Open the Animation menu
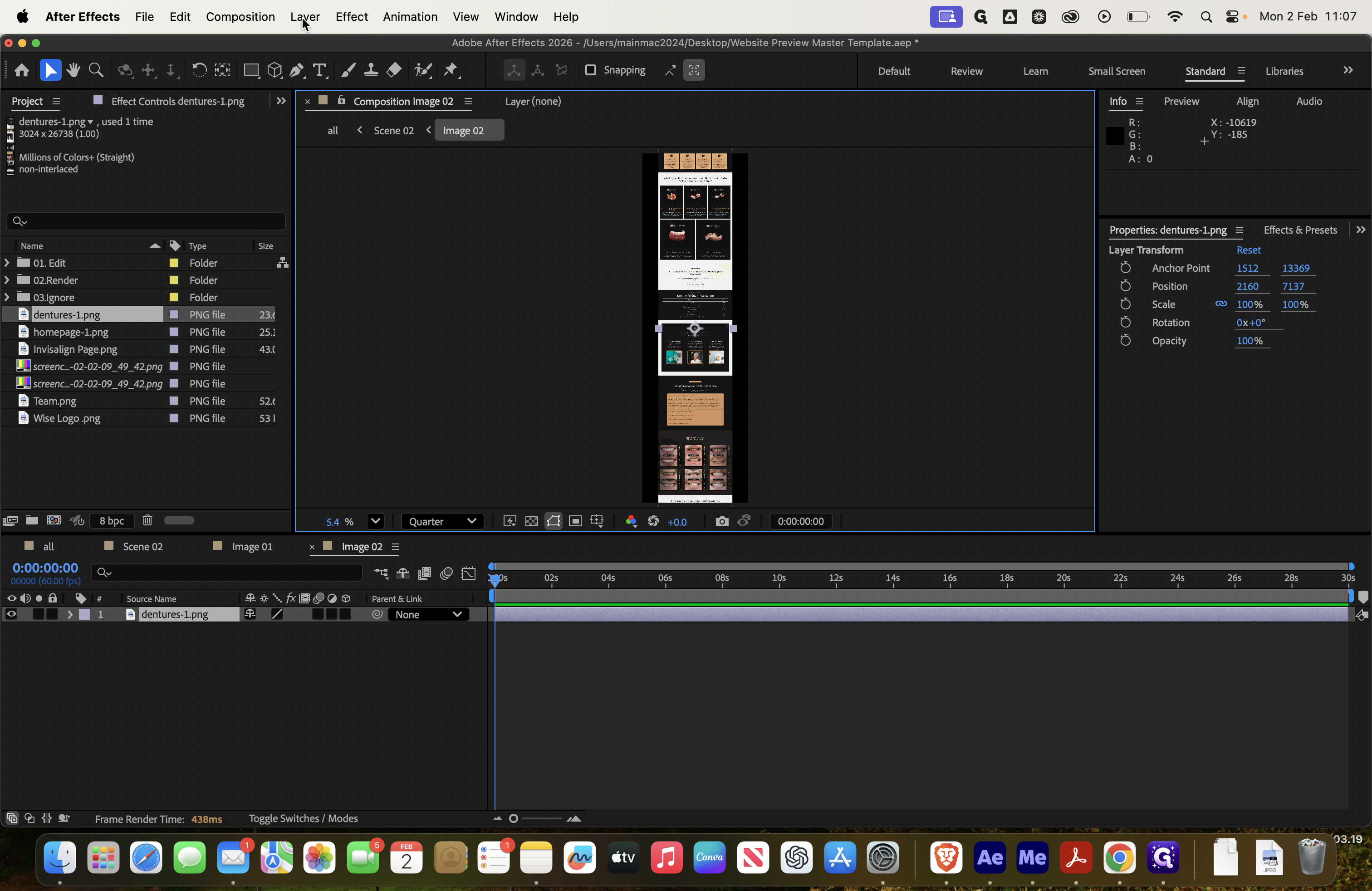The image size is (1372, 891). (x=409, y=17)
